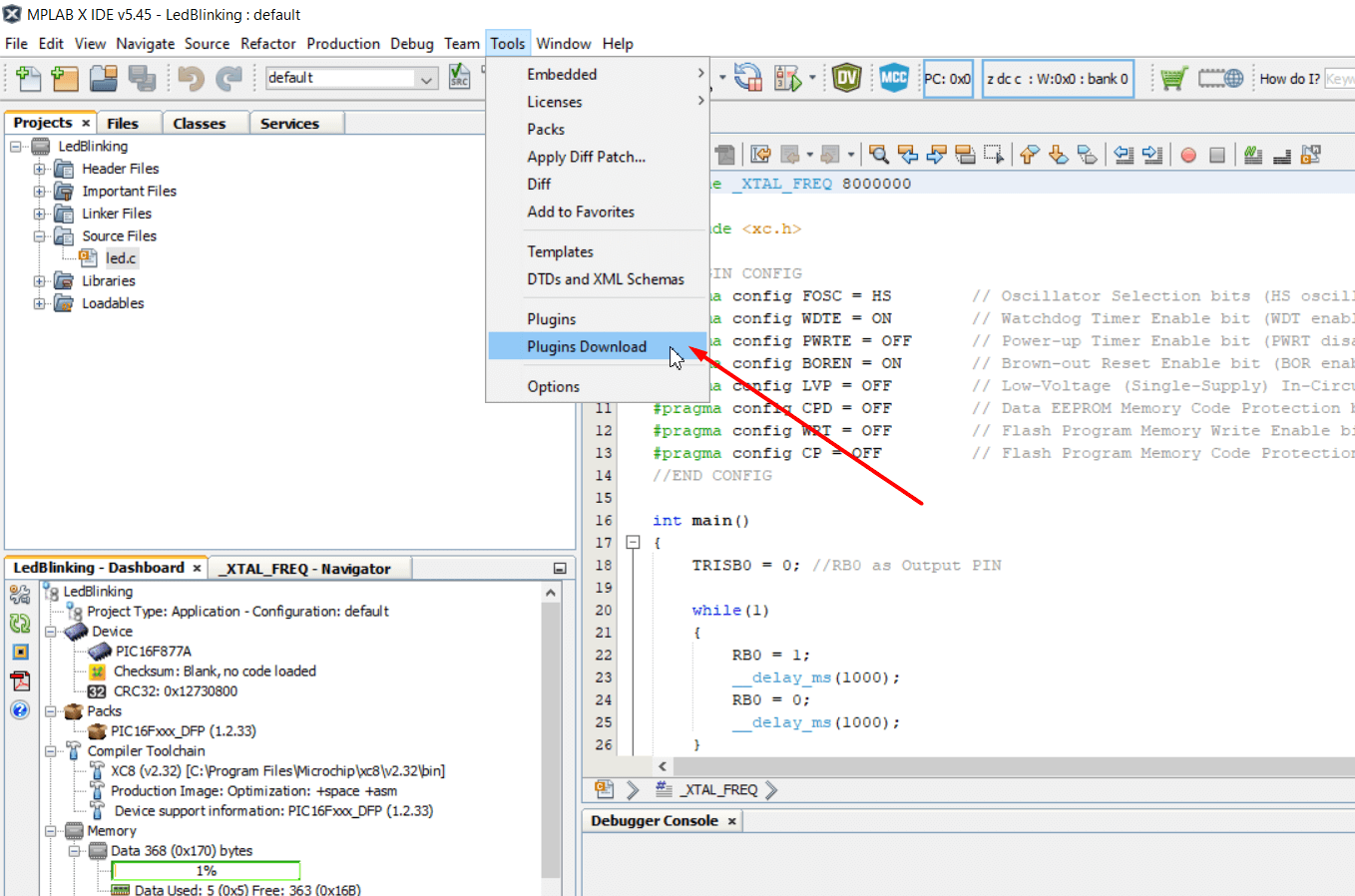Screen dimensions: 1355x896
Task: Open the Debug menu
Action: (x=412, y=44)
